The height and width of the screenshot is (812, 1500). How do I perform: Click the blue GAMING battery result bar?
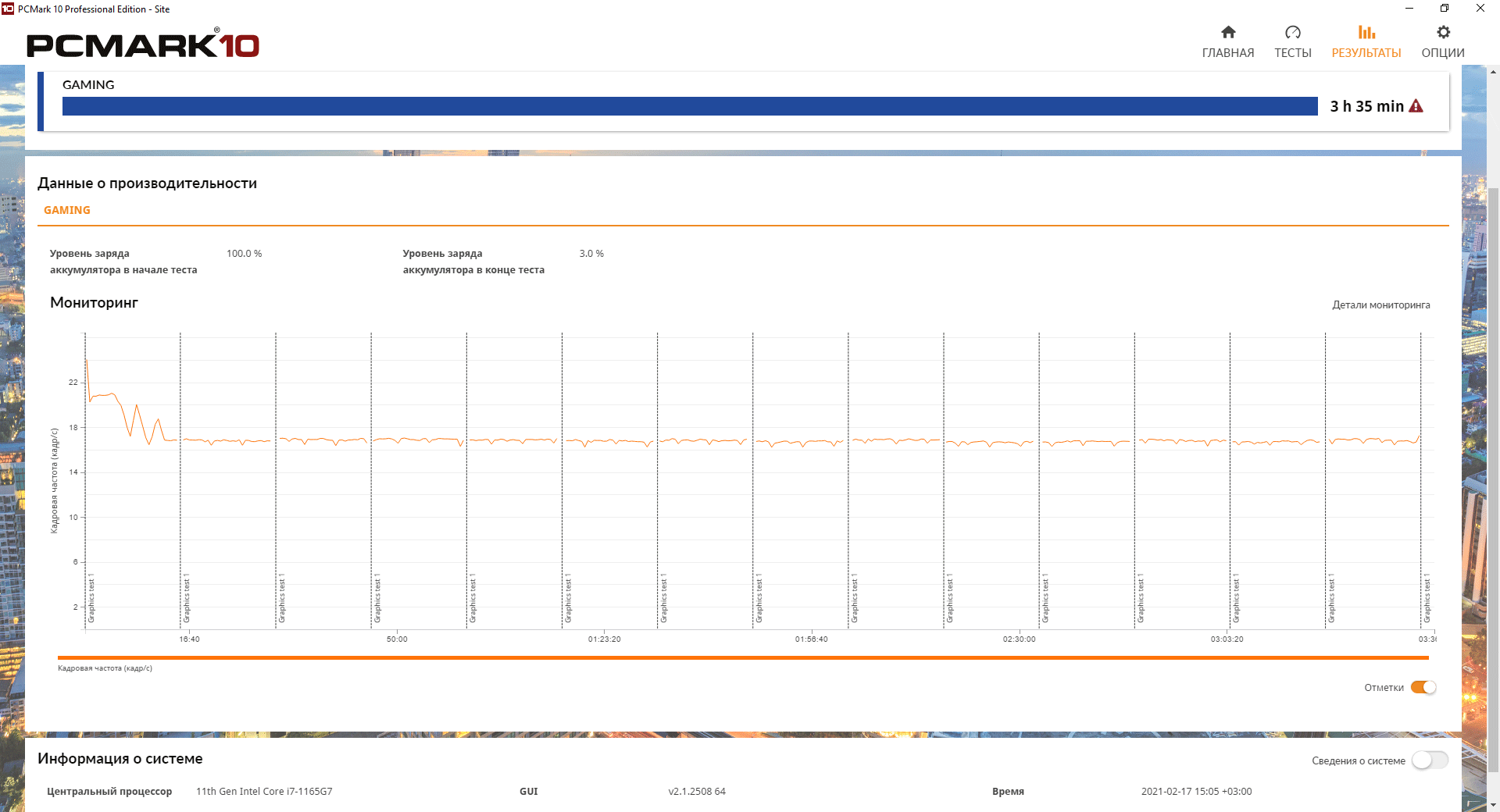point(690,106)
